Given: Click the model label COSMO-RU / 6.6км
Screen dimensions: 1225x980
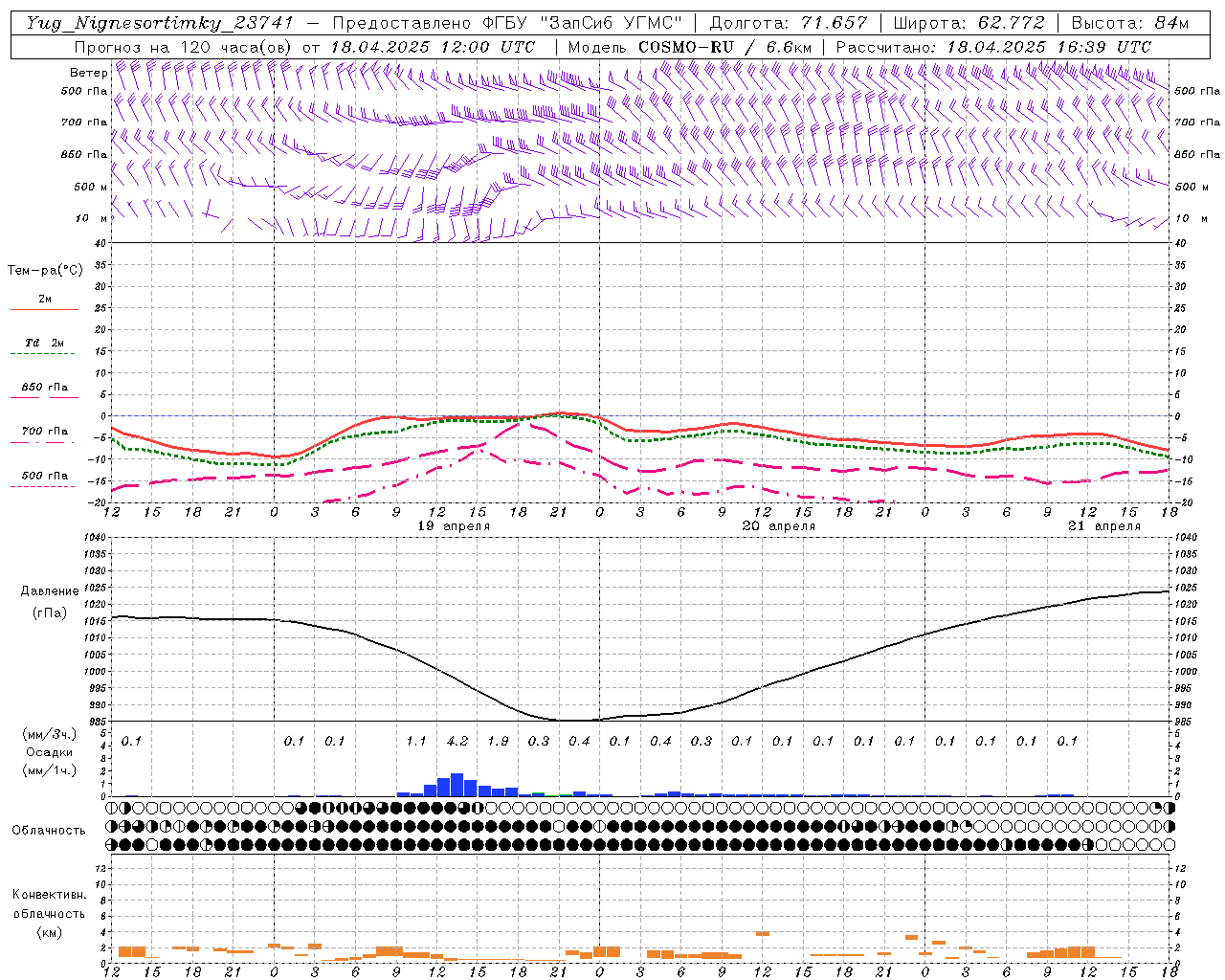Looking at the screenshot, I should (x=724, y=47).
